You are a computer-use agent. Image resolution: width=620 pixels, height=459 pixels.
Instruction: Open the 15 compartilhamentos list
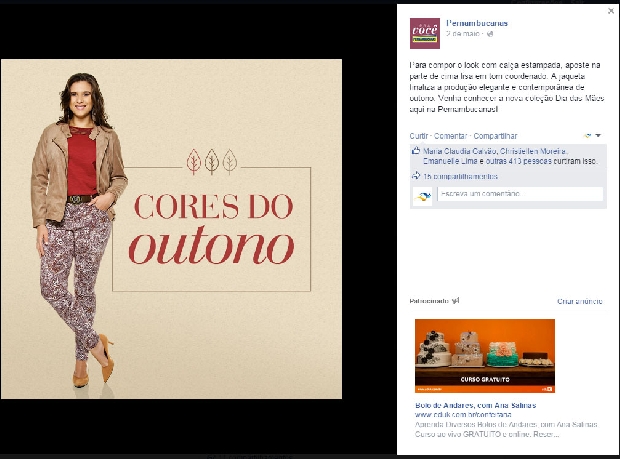pos(460,177)
